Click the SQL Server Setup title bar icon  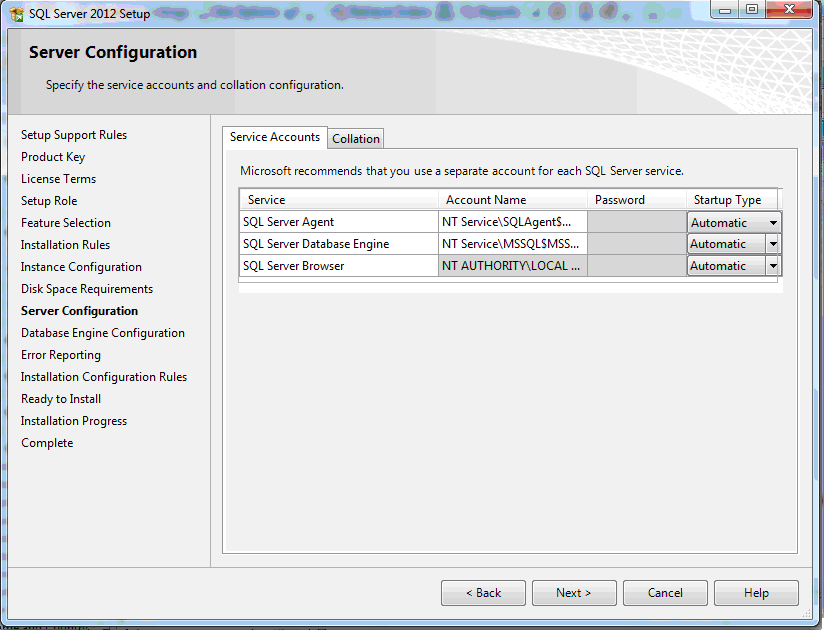point(17,14)
